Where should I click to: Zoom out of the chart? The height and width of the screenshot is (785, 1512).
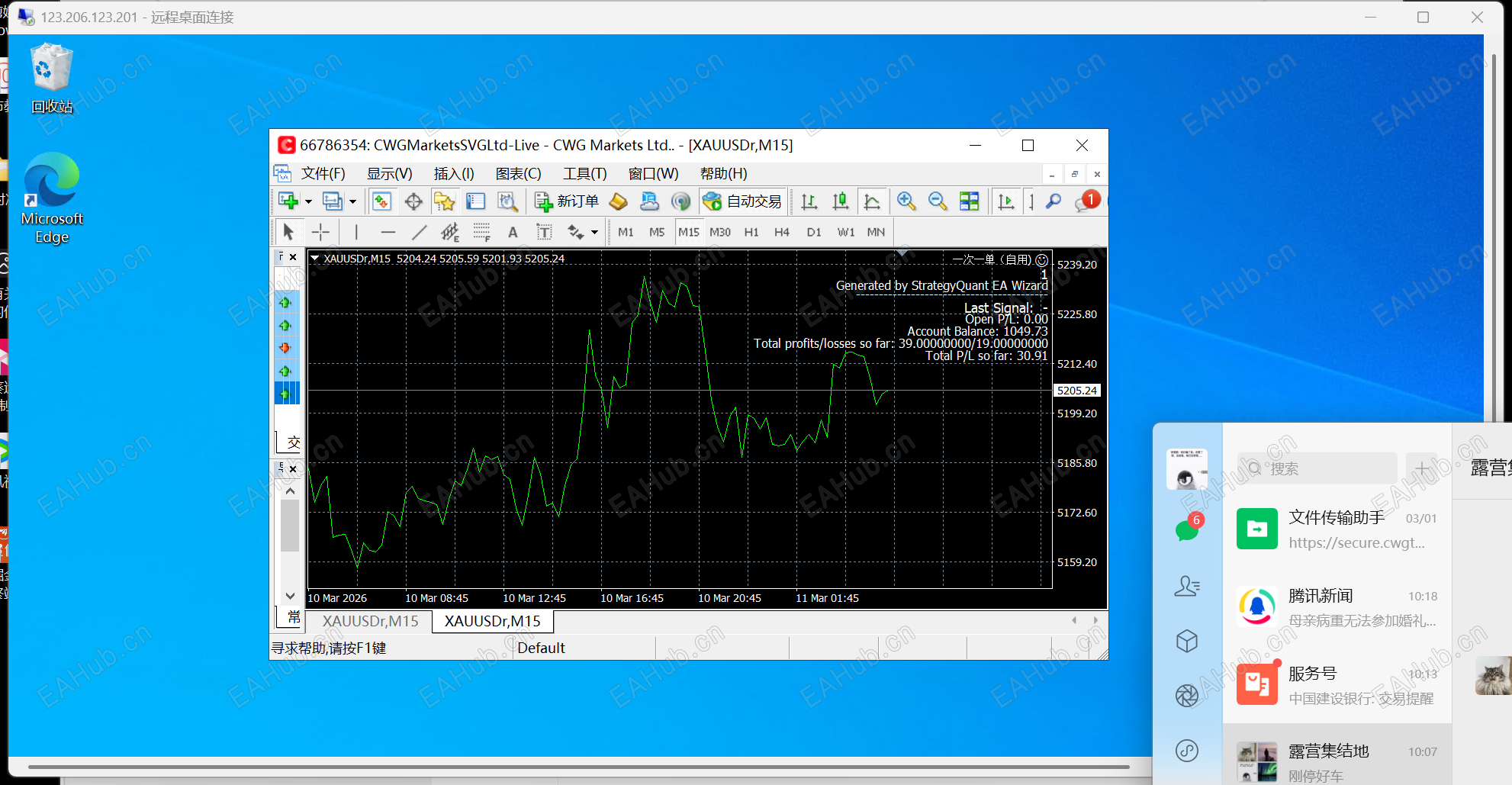point(938,201)
